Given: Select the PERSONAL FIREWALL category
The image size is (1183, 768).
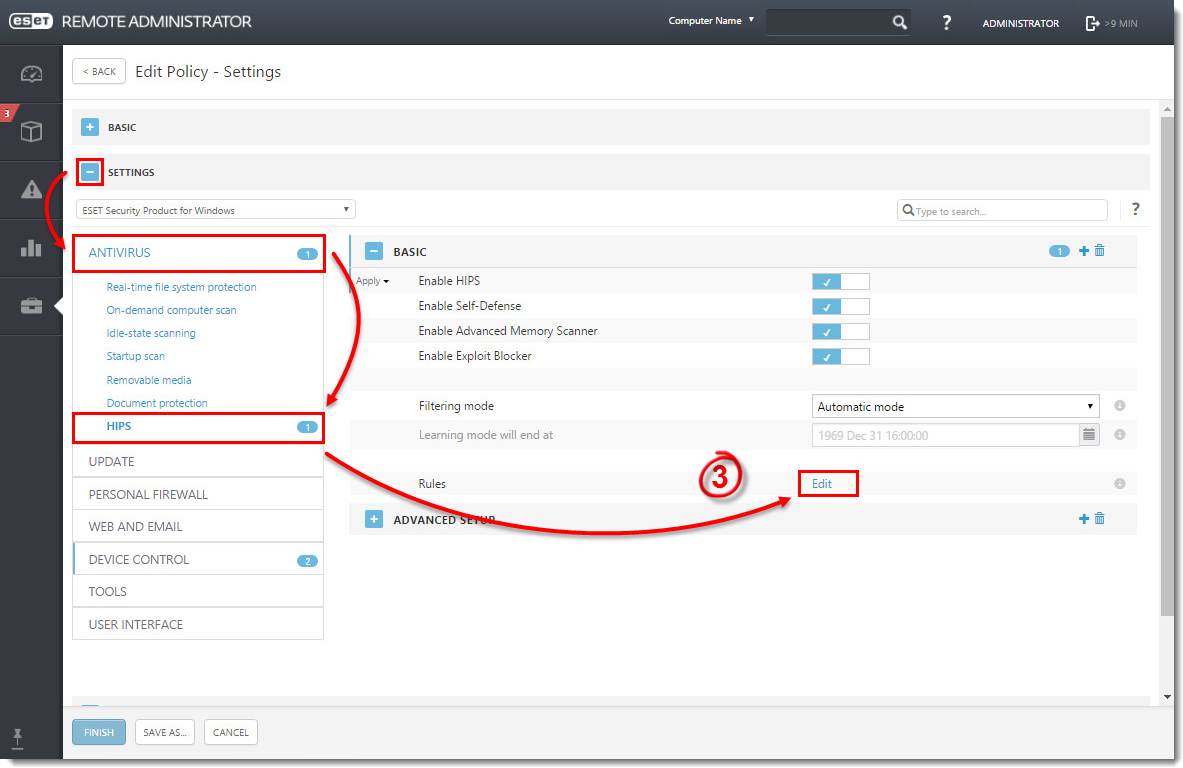Looking at the screenshot, I should click(198, 494).
